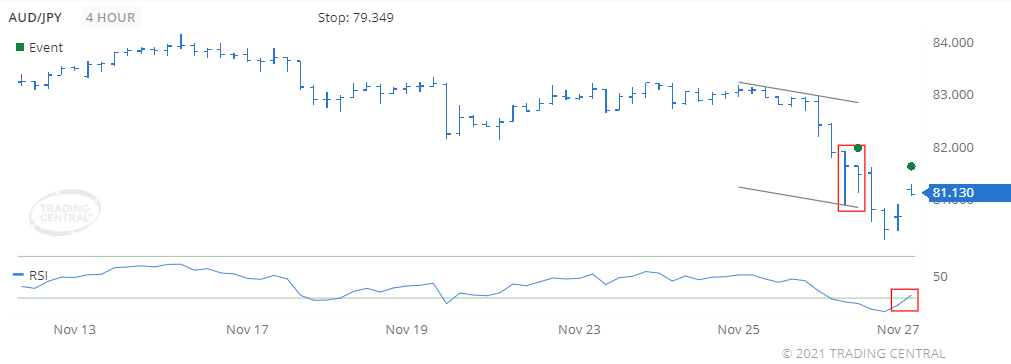Click the Nov 25 date axis label
This screenshot has width=1011, height=364.
[x=738, y=330]
